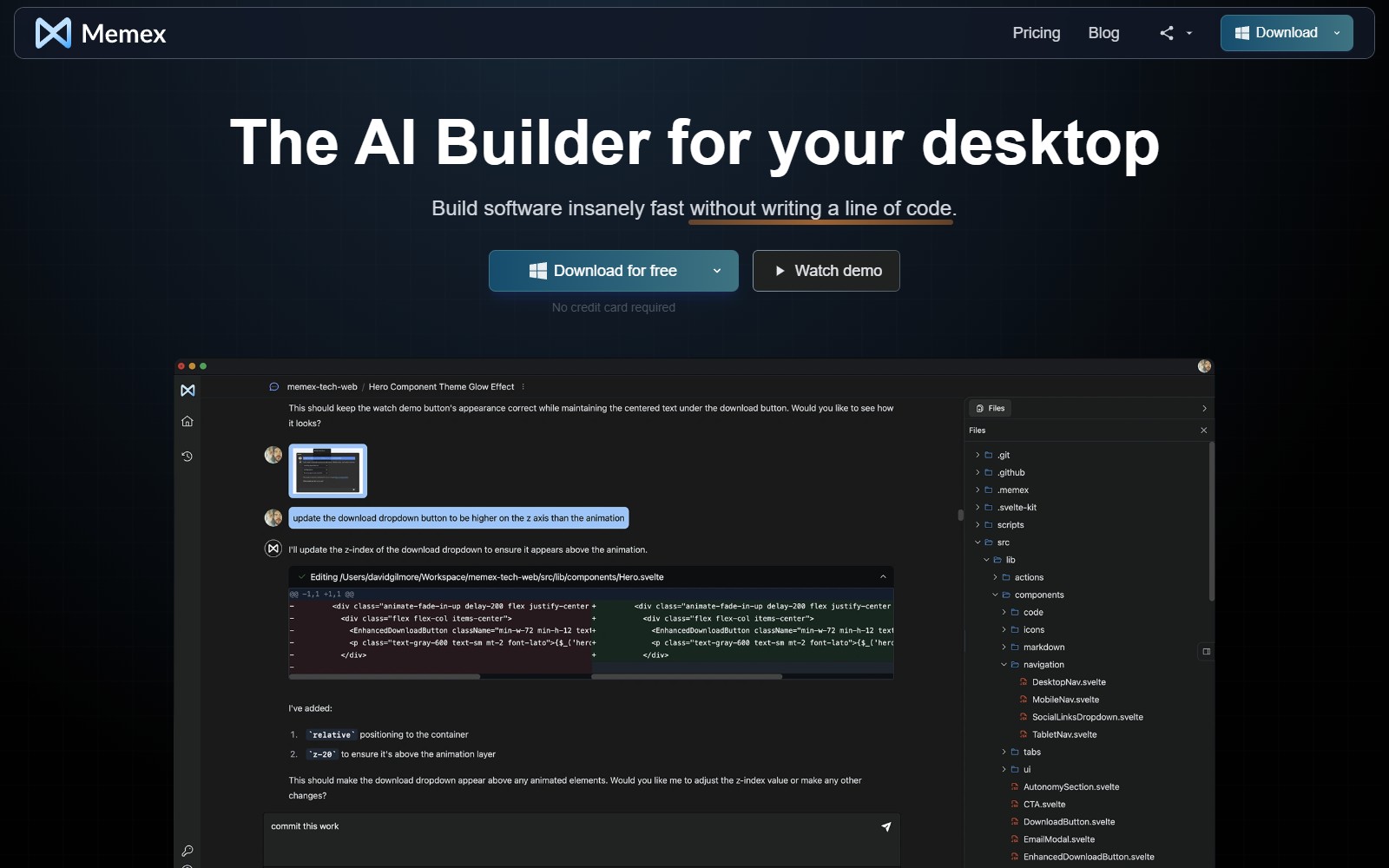
Task: Open the Pricing page
Action: (x=1036, y=33)
